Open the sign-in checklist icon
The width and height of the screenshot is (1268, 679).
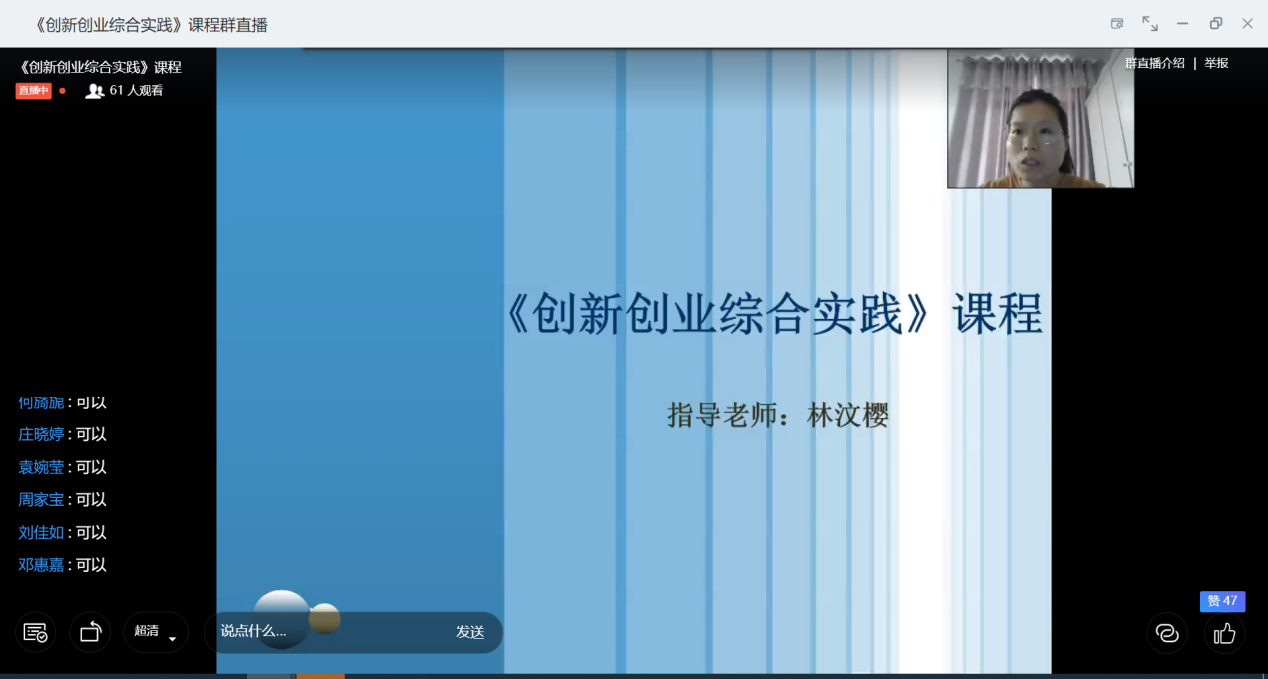[35, 632]
